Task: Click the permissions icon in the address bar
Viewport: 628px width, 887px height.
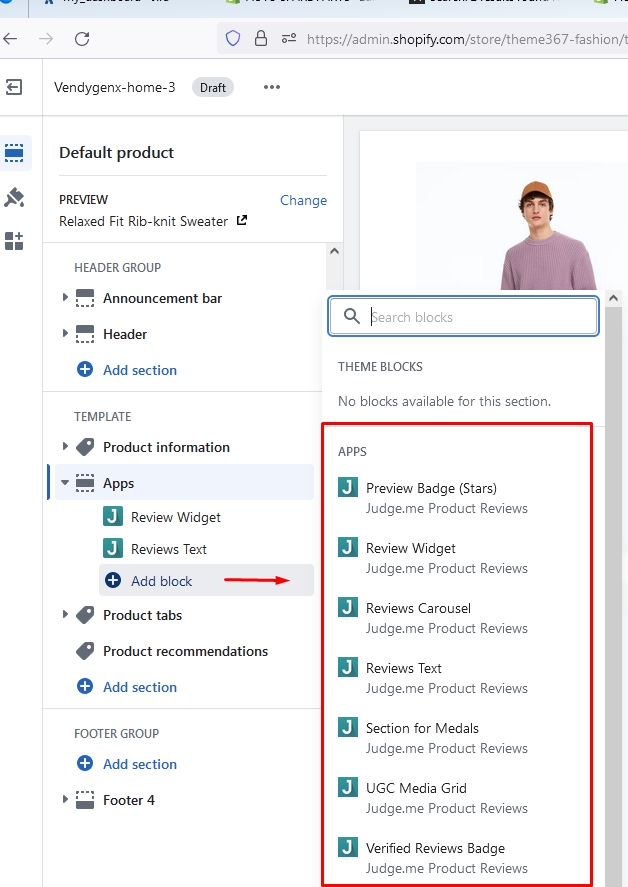Action: coord(289,38)
